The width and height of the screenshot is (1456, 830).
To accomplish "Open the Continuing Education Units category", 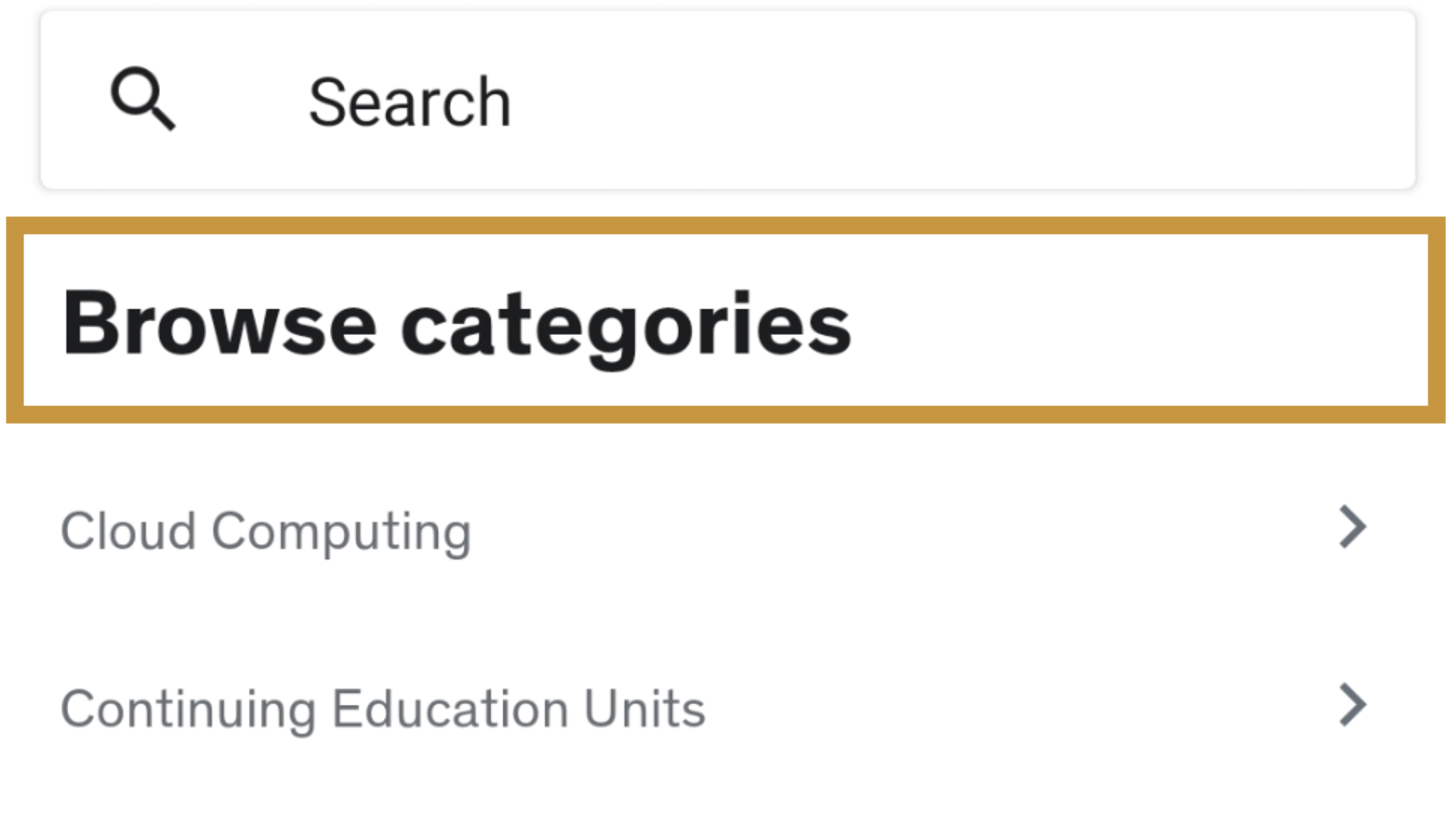I will 382,708.
